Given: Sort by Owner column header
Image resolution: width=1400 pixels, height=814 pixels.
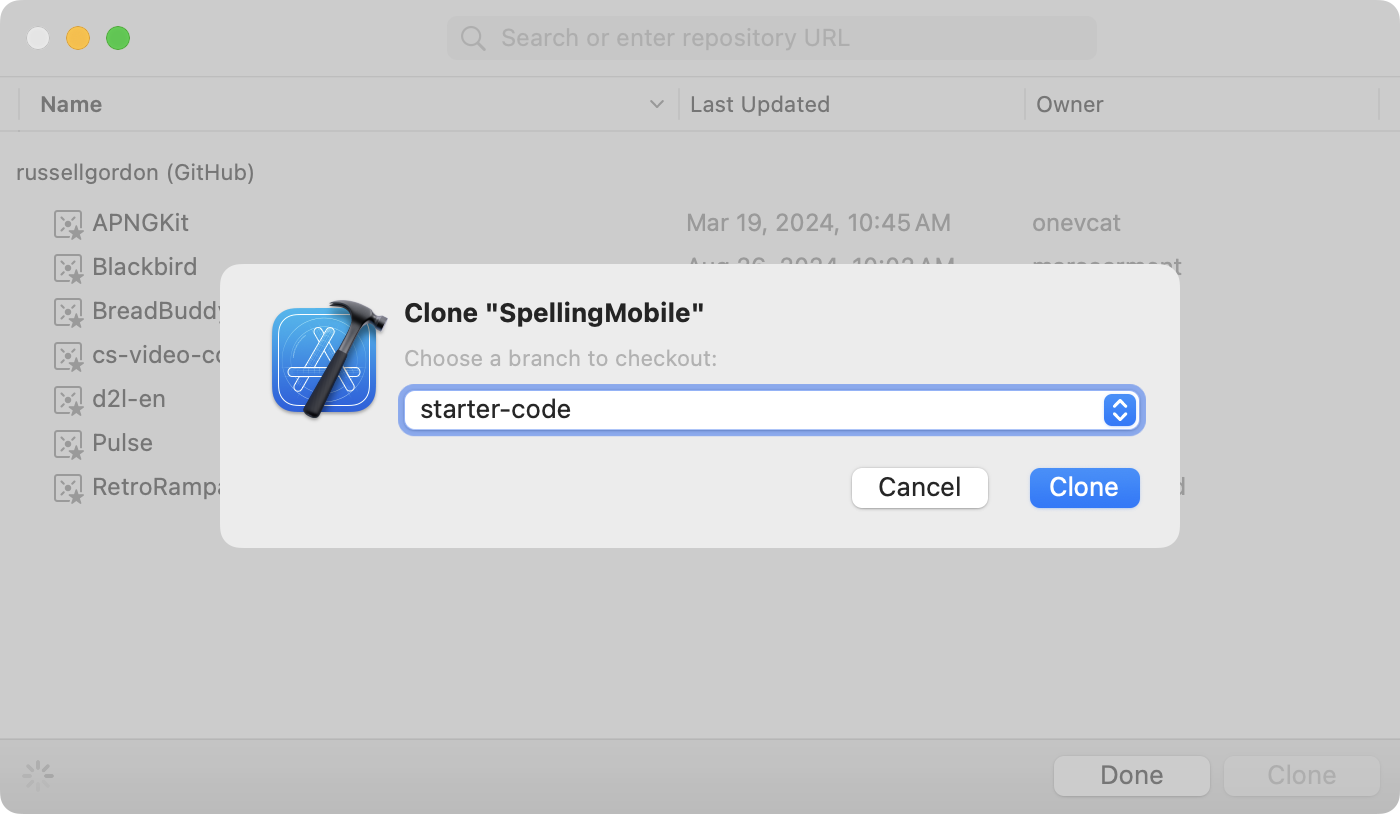Looking at the screenshot, I should pos(1069,104).
